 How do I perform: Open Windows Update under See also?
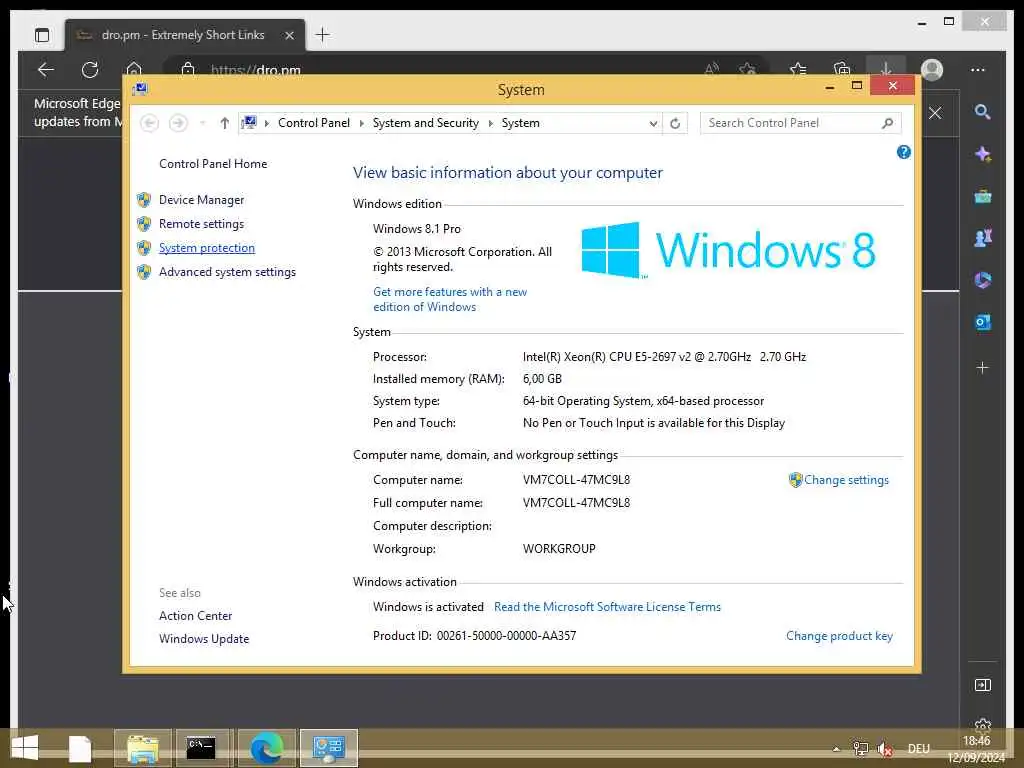[204, 639]
